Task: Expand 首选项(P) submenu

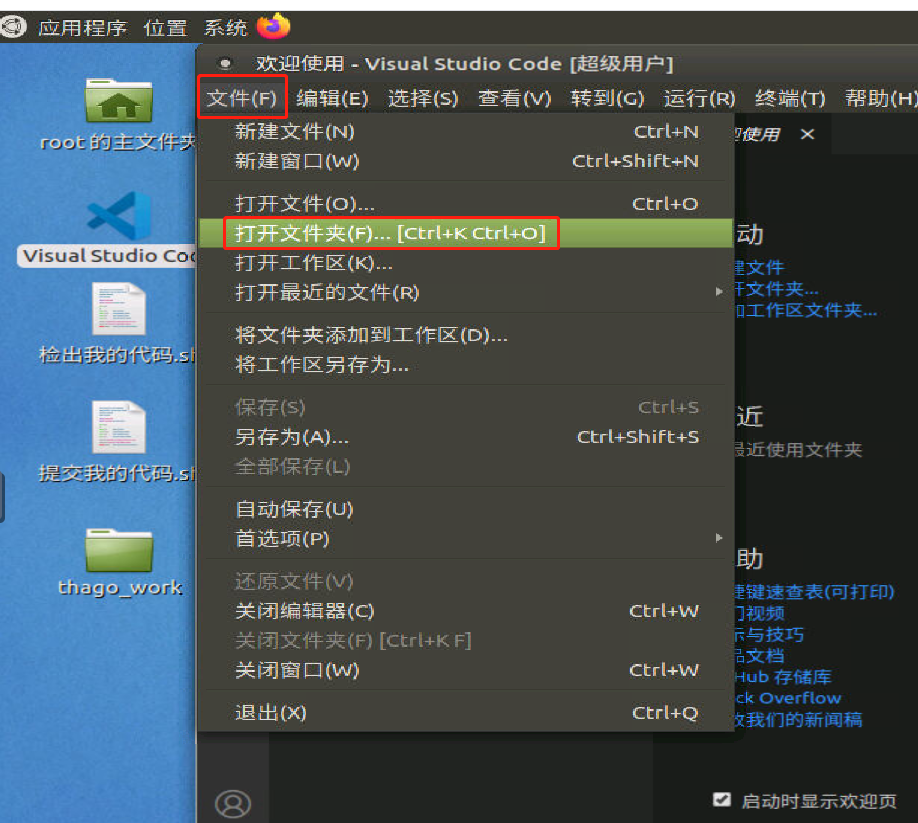Action: tap(465, 538)
